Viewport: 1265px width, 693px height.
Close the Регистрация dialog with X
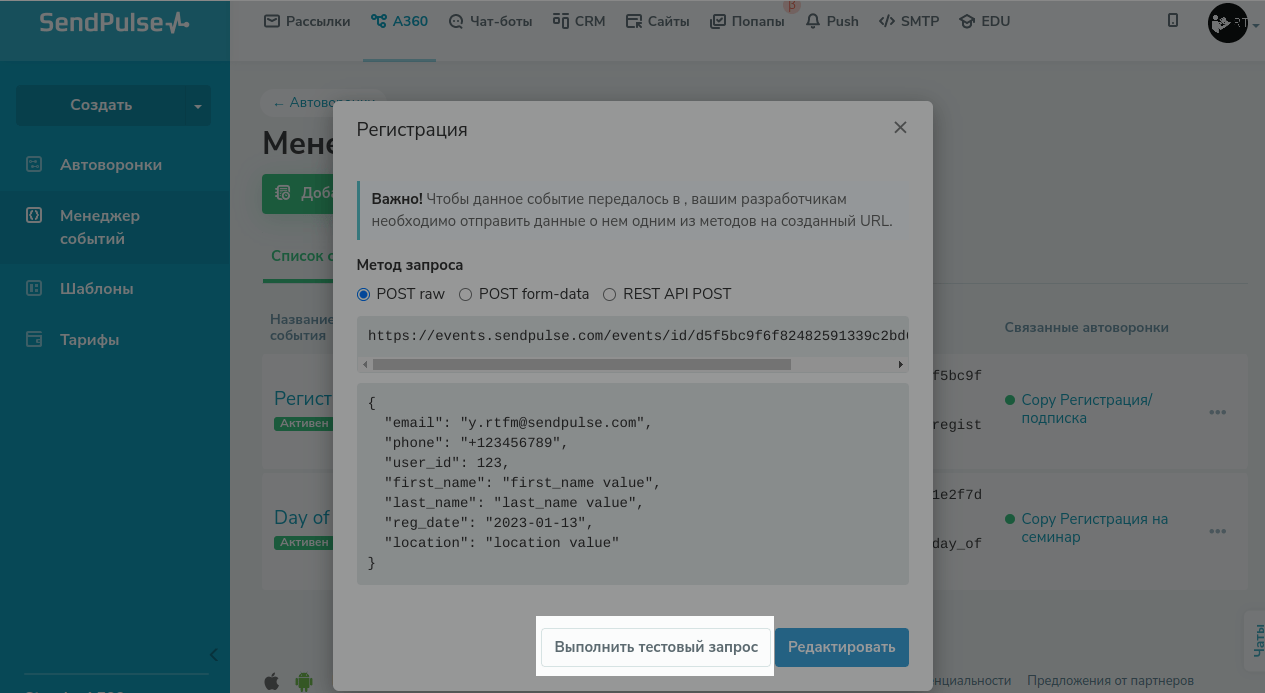900,128
